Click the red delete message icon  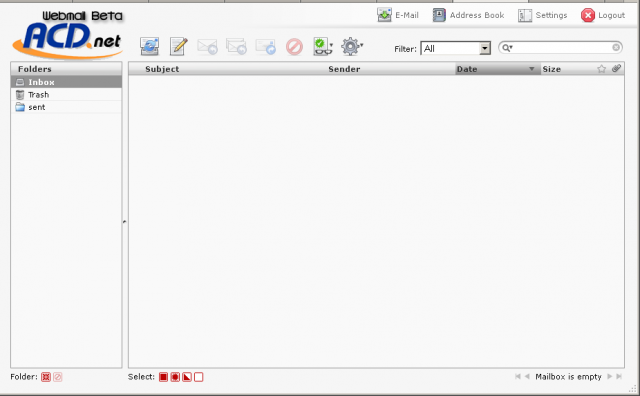pyautogui.click(x=294, y=47)
